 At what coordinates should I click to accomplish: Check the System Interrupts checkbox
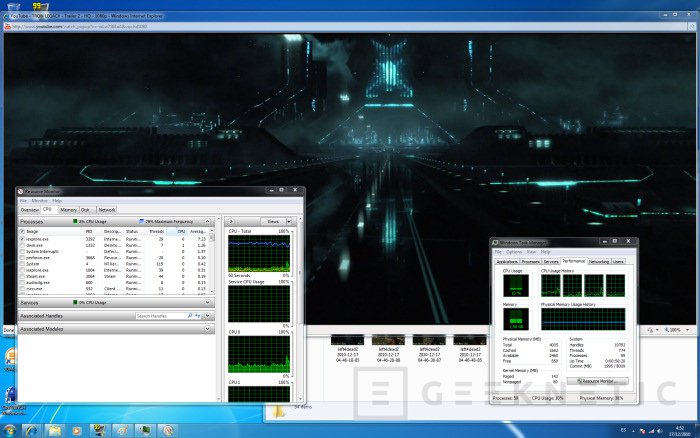tap(22, 252)
